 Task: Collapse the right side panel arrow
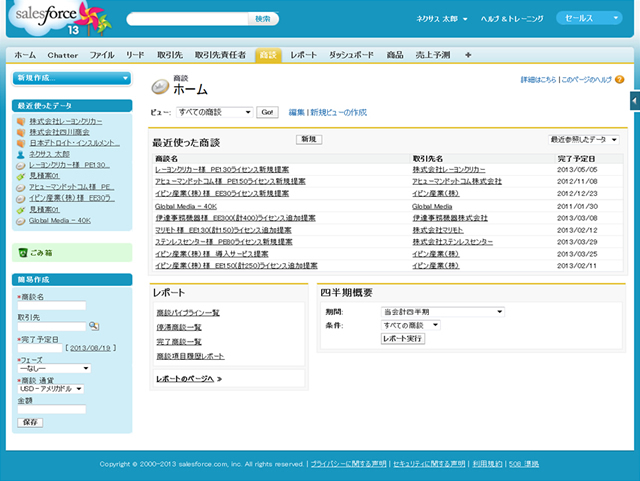[634, 100]
